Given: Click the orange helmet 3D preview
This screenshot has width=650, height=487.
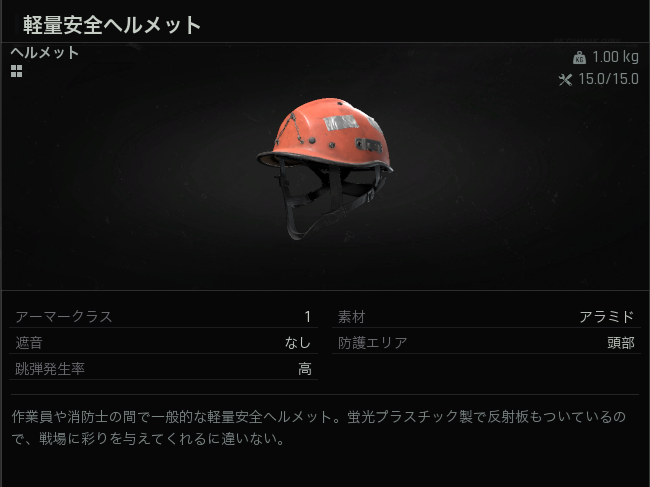Looking at the screenshot, I should point(325,168).
